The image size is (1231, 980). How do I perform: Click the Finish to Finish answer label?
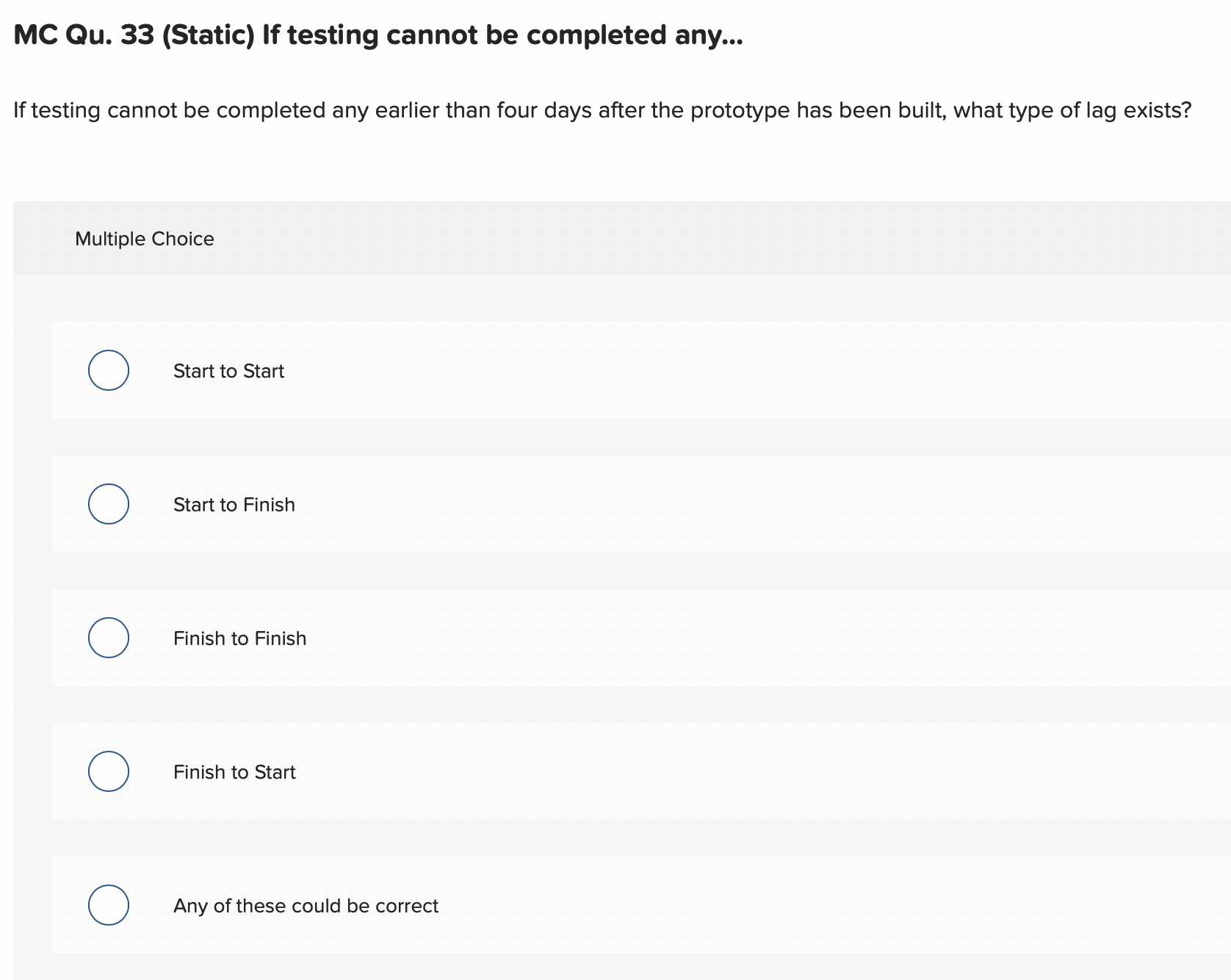coord(239,638)
